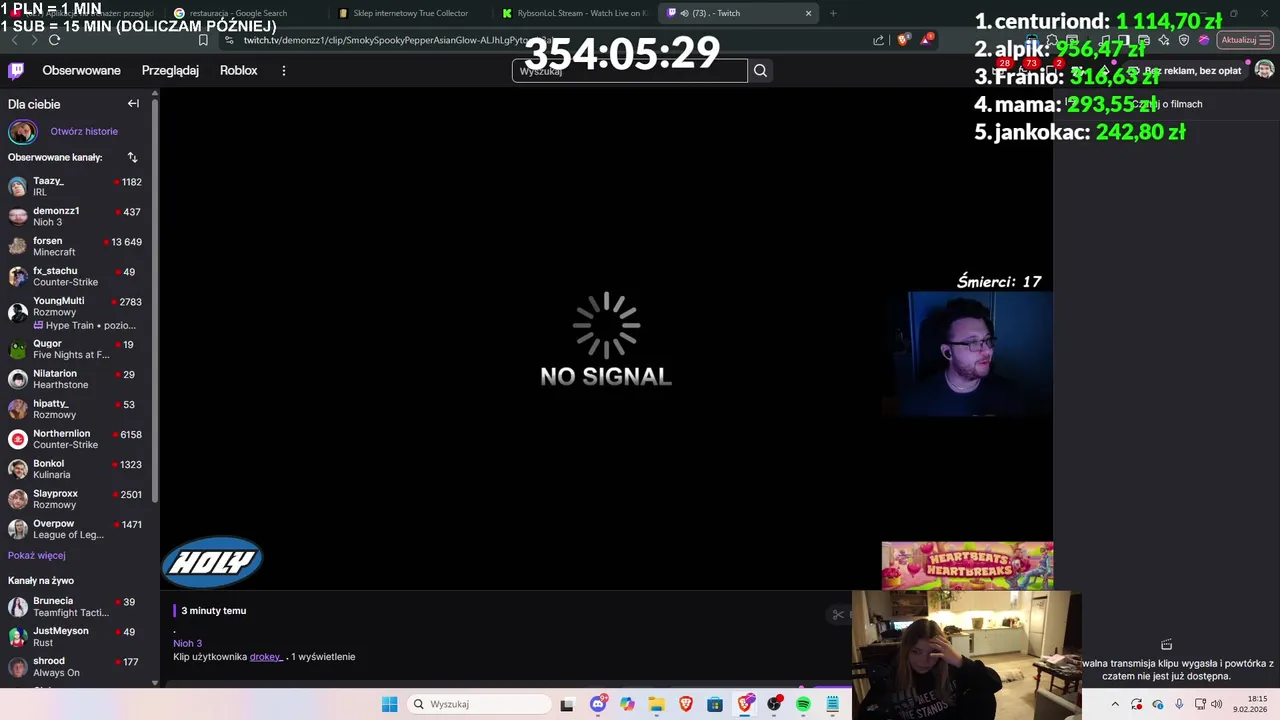The image size is (1280, 720).
Task: Open Nilatarion Hearthstone channel
Action: point(76,379)
